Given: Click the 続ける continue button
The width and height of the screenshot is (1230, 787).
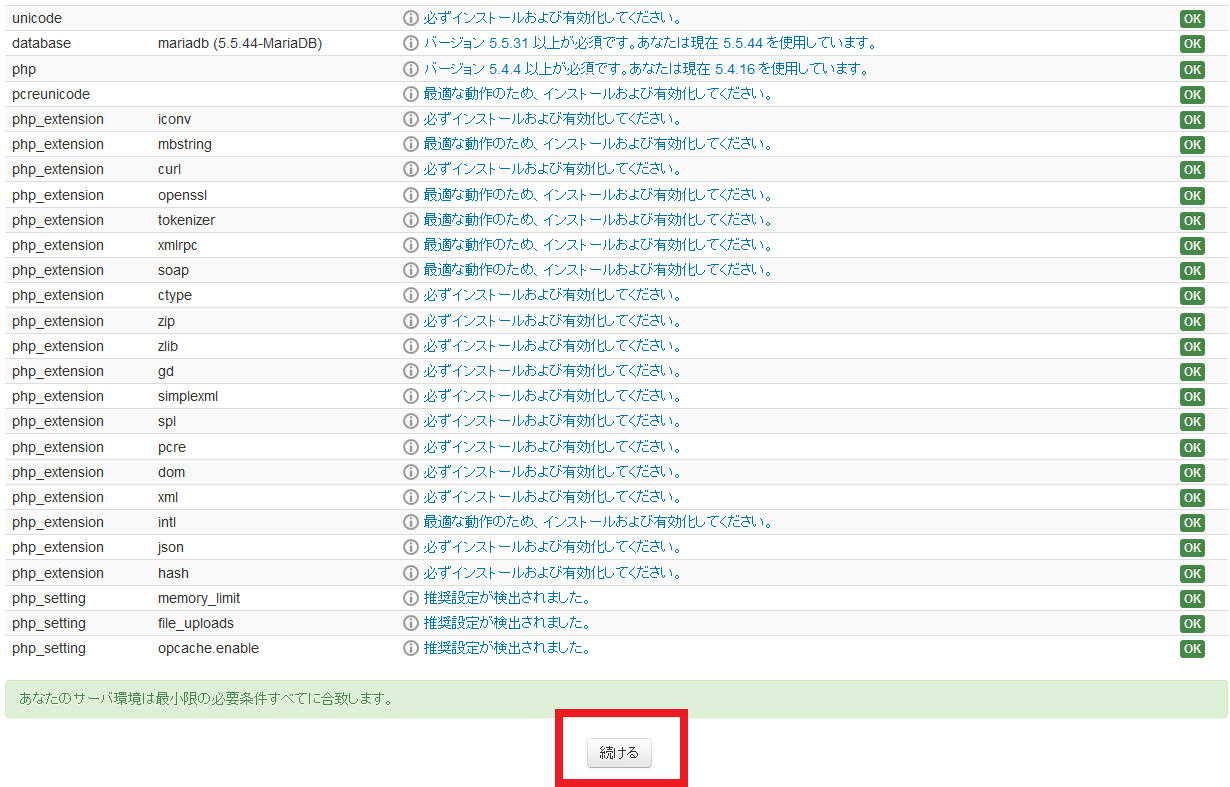Looking at the screenshot, I should click(619, 753).
